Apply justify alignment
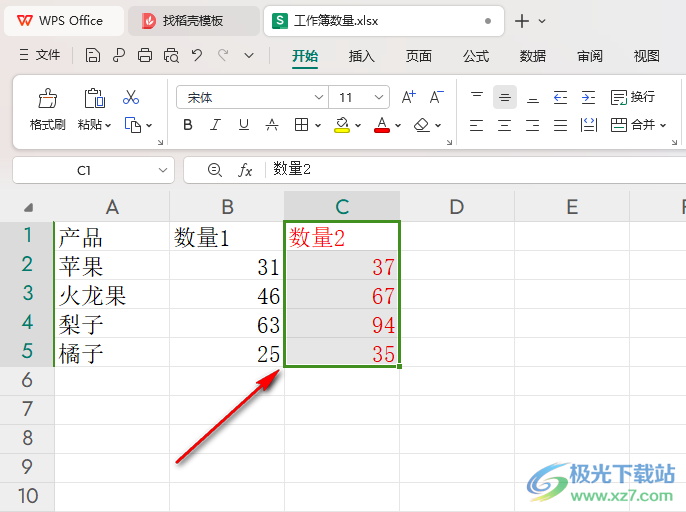This screenshot has width=686, height=512. pos(560,126)
